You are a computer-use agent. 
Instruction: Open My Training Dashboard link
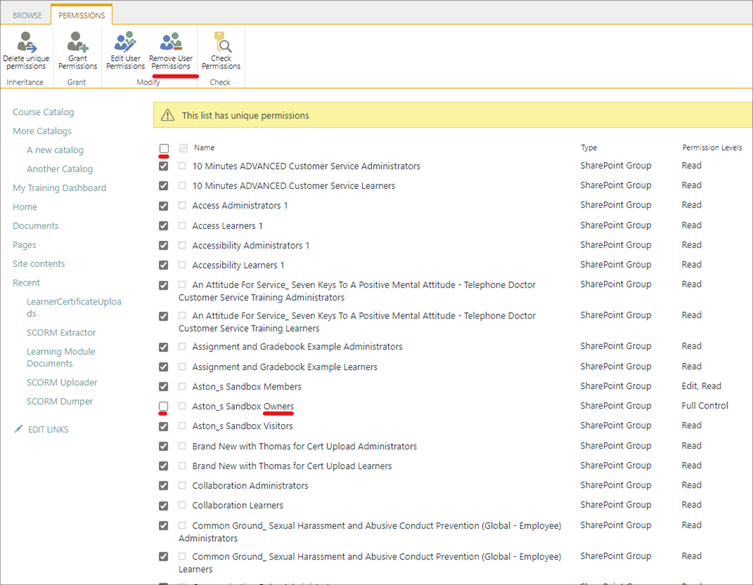pyautogui.click(x=59, y=188)
